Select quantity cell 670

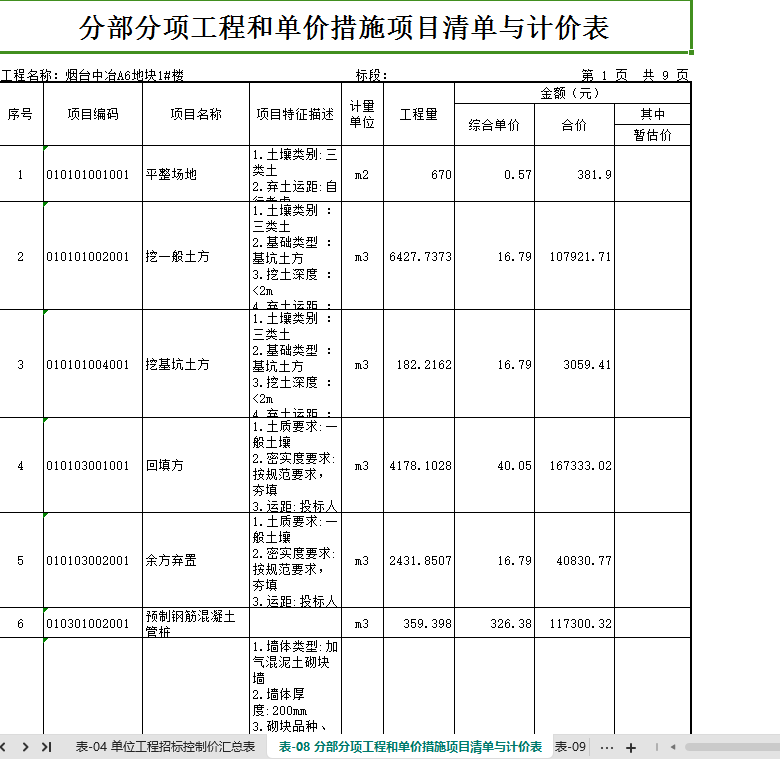419,174
